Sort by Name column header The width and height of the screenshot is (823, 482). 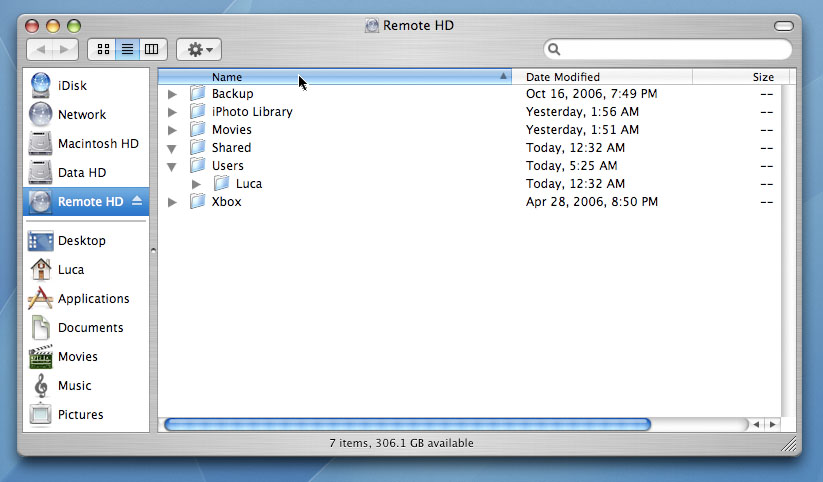(x=335, y=77)
